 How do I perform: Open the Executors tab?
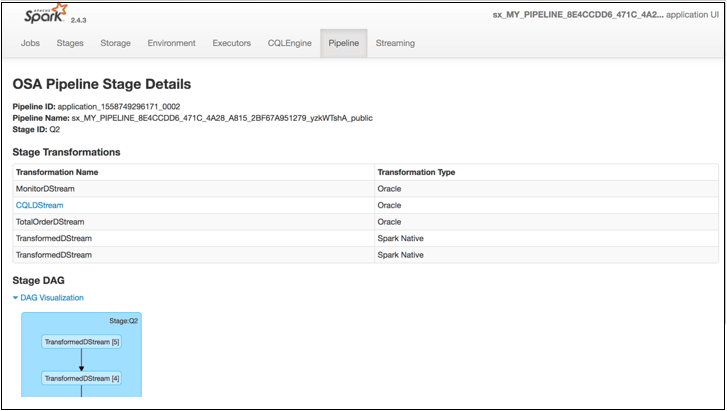click(x=232, y=43)
